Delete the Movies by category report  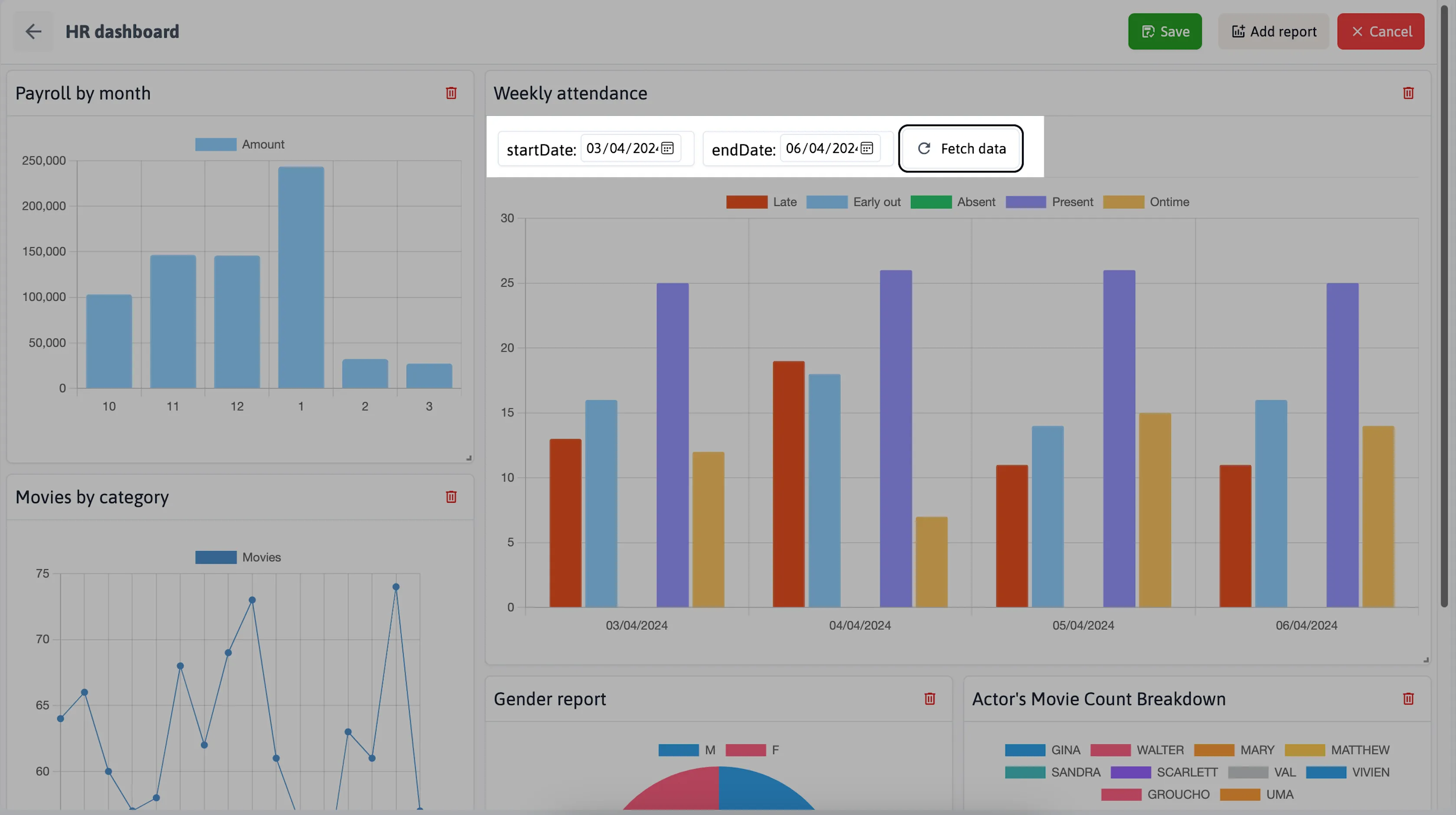click(x=451, y=497)
